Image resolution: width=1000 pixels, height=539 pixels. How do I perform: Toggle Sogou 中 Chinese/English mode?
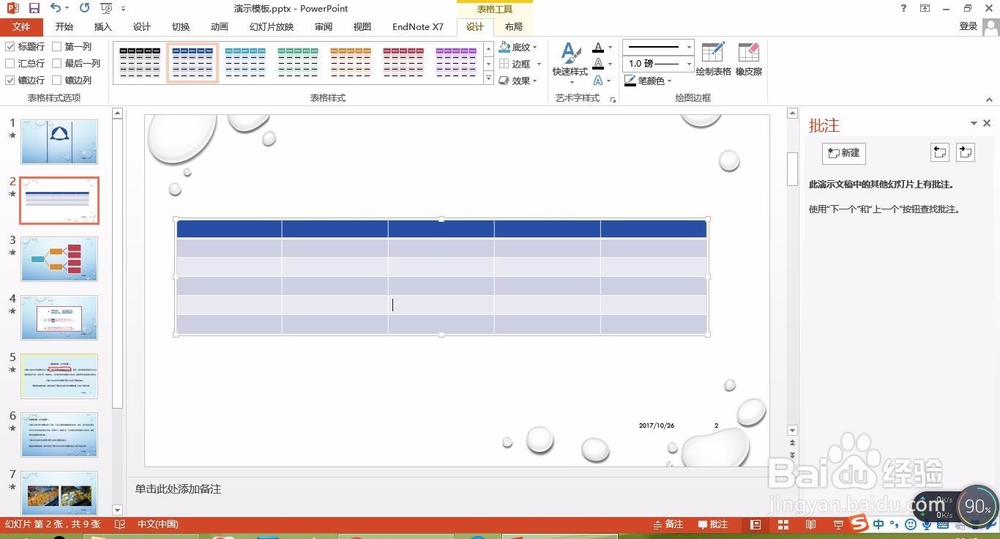point(879,524)
